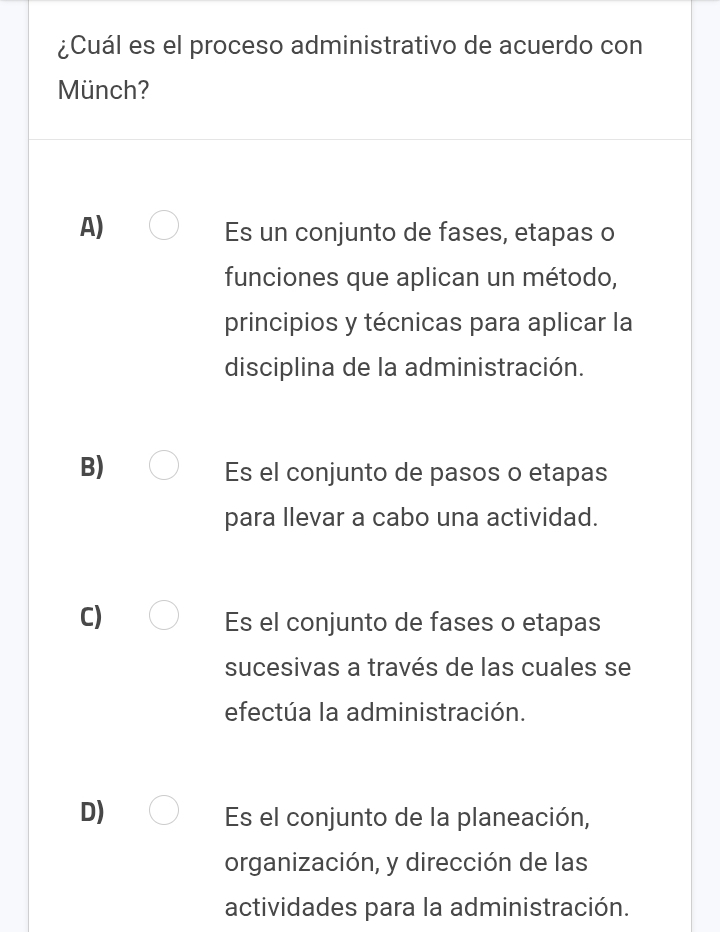Click the text "efectúa la administración."
The height and width of the screenshot is (932, 720).
(375, 712)
